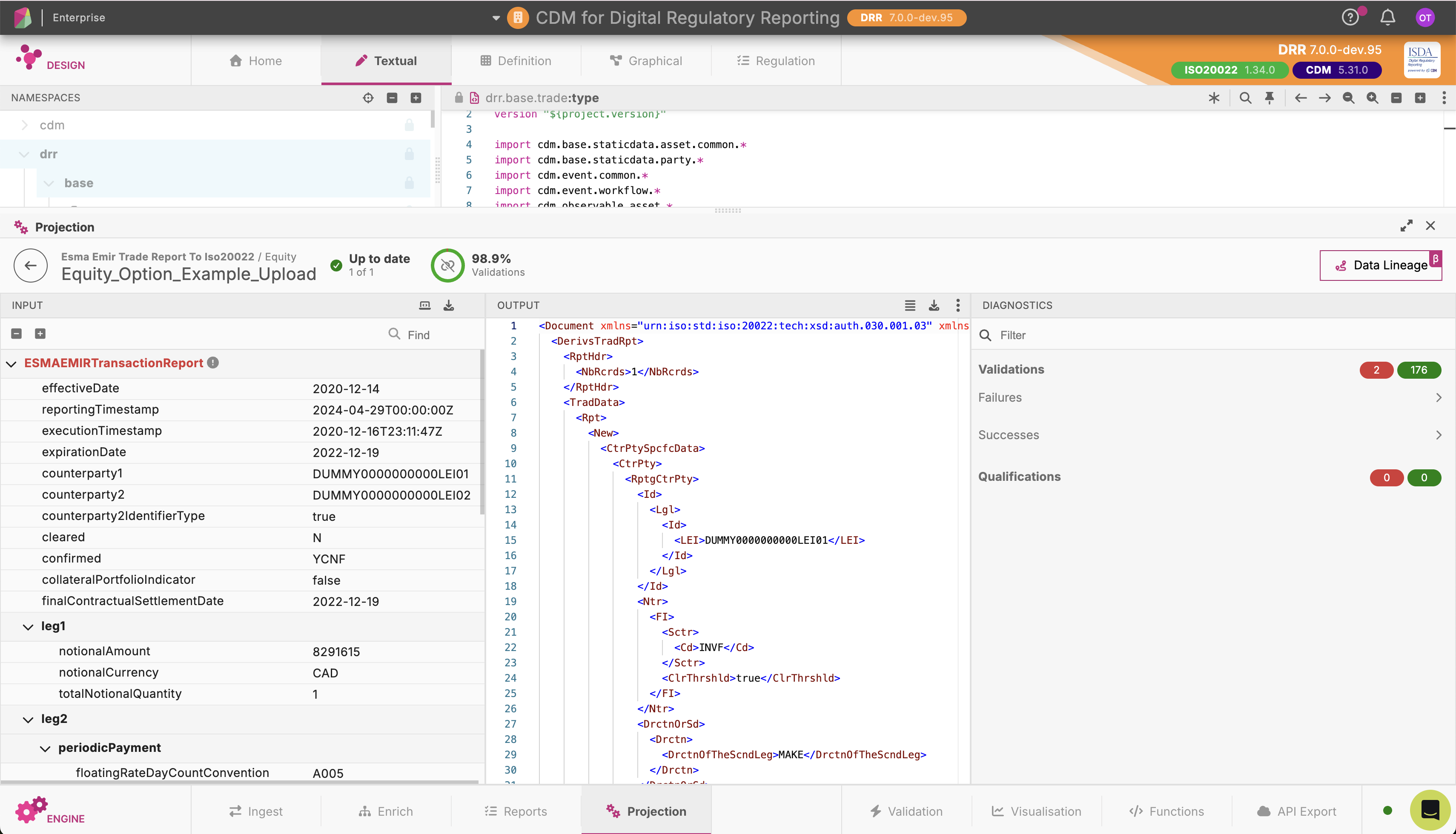The height and width of the screenshot is (834, 1456).
Task: Zoom in the editor text
Action: [1372, 98]
